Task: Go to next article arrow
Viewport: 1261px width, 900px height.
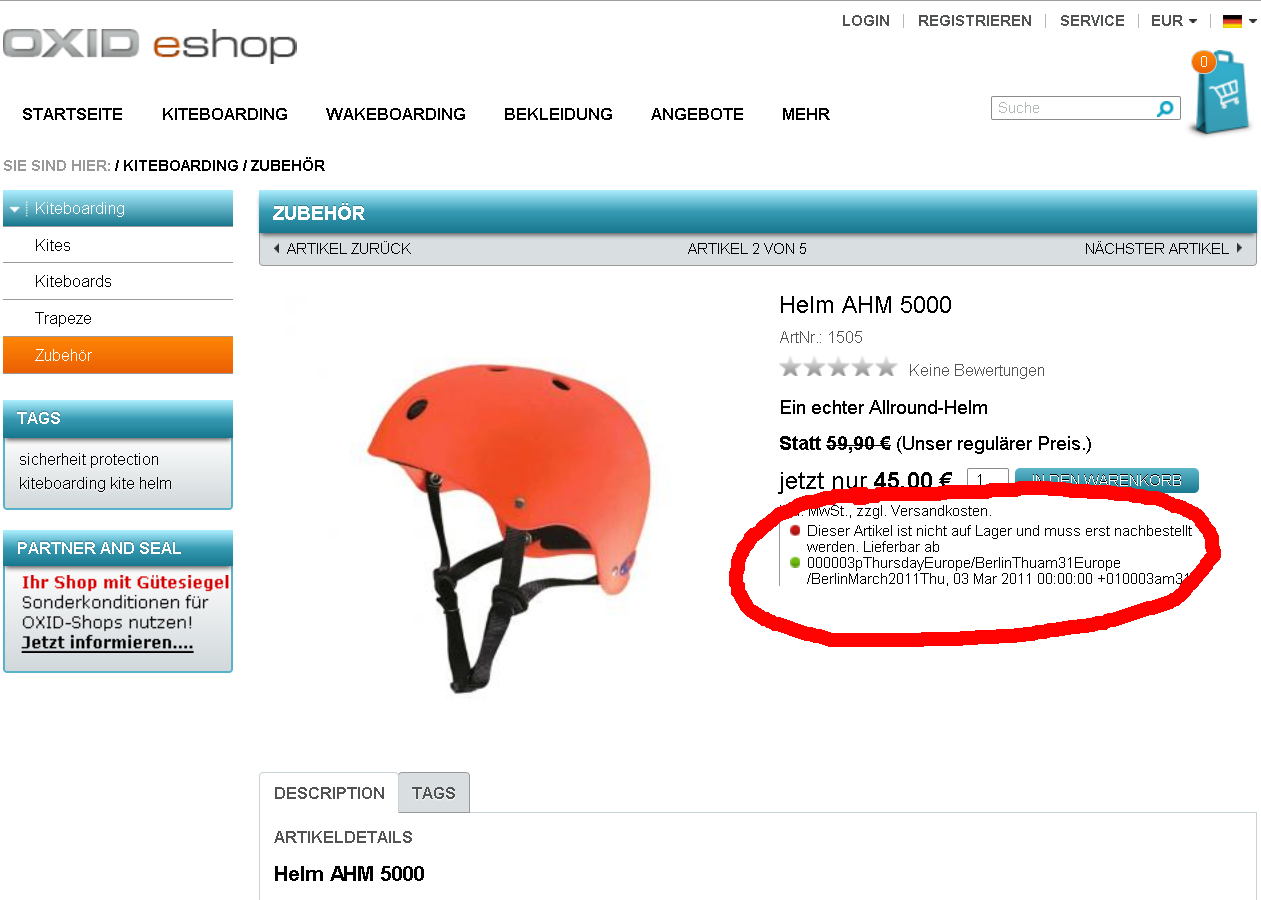Action: [x=1240, y=248]
